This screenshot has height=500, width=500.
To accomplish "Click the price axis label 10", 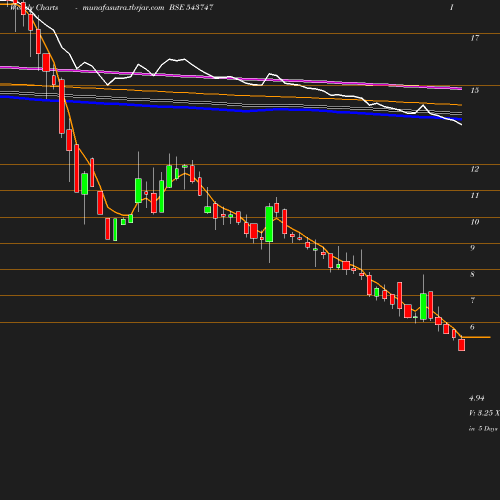I will pos(475,222).
